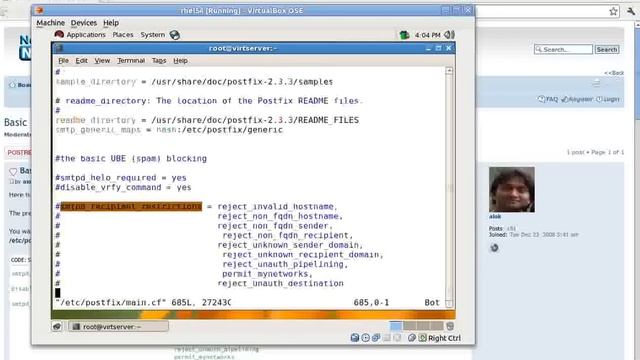This screenshot has height=360, width=640.
Task: Click the reject_unknown_sender_domain line
Action: coord(290,245)
